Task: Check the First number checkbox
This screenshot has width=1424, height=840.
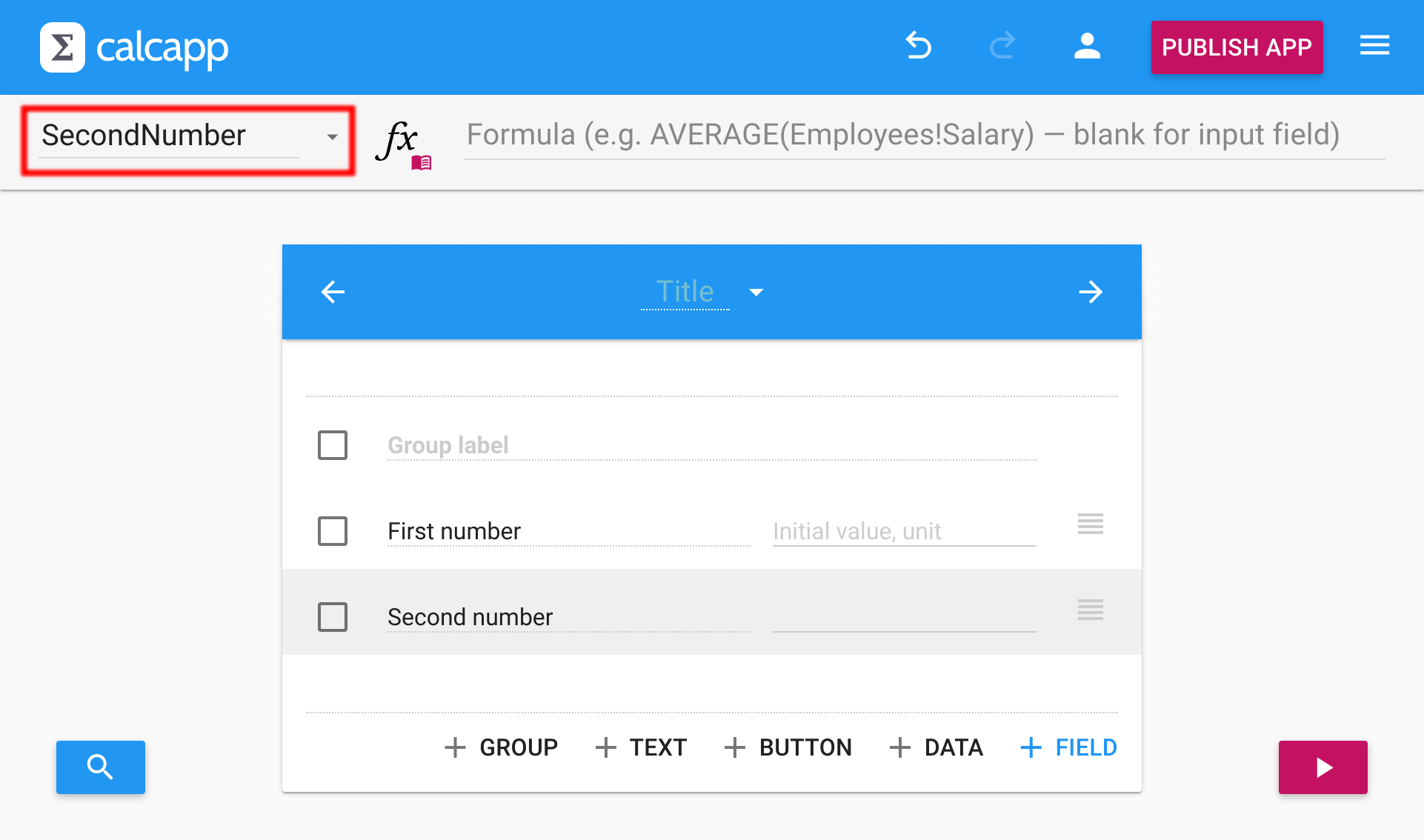Action: coord(333,531)
